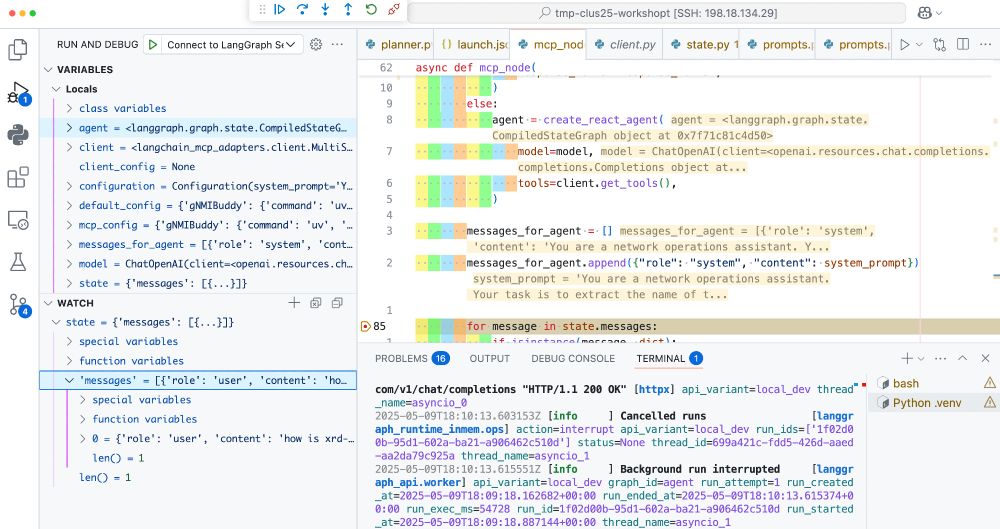Screen dimensions: 1000x529
Task: Open editor more actions menu
Action: pos(986,45)
